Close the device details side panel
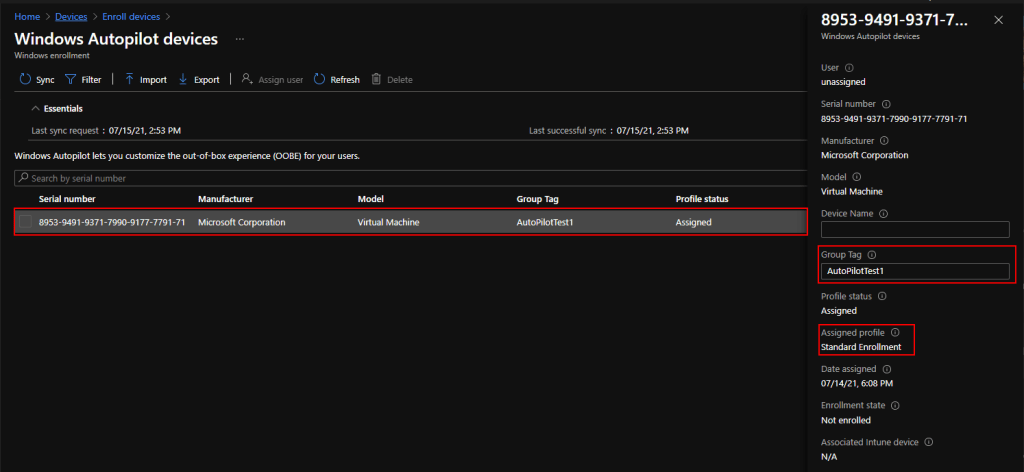 (x=996, y=19)
